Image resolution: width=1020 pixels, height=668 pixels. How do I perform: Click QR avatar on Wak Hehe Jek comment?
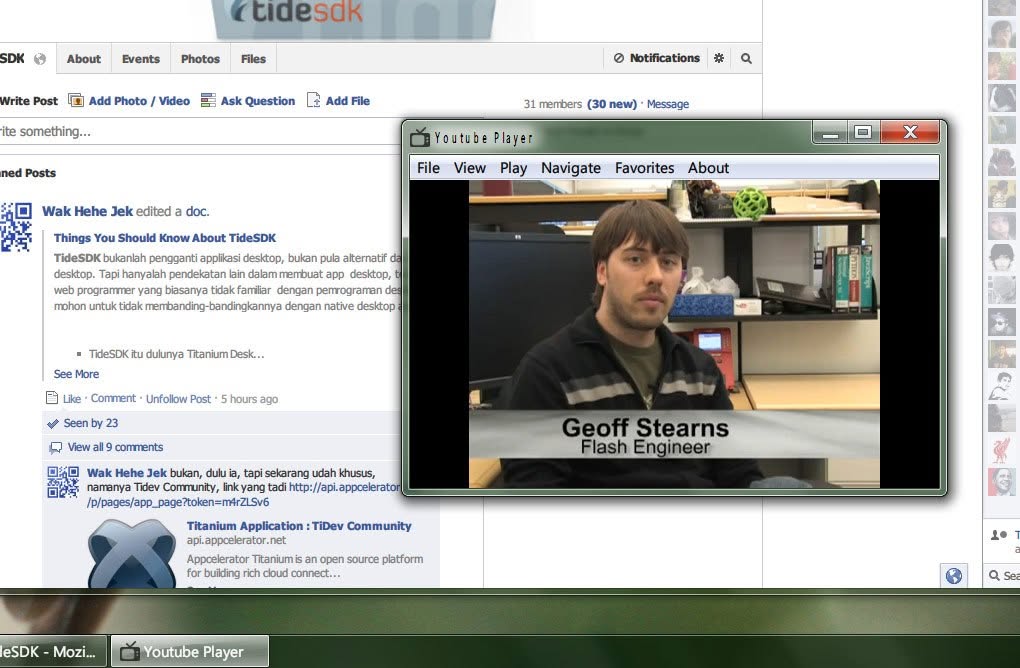coord(63,482)
